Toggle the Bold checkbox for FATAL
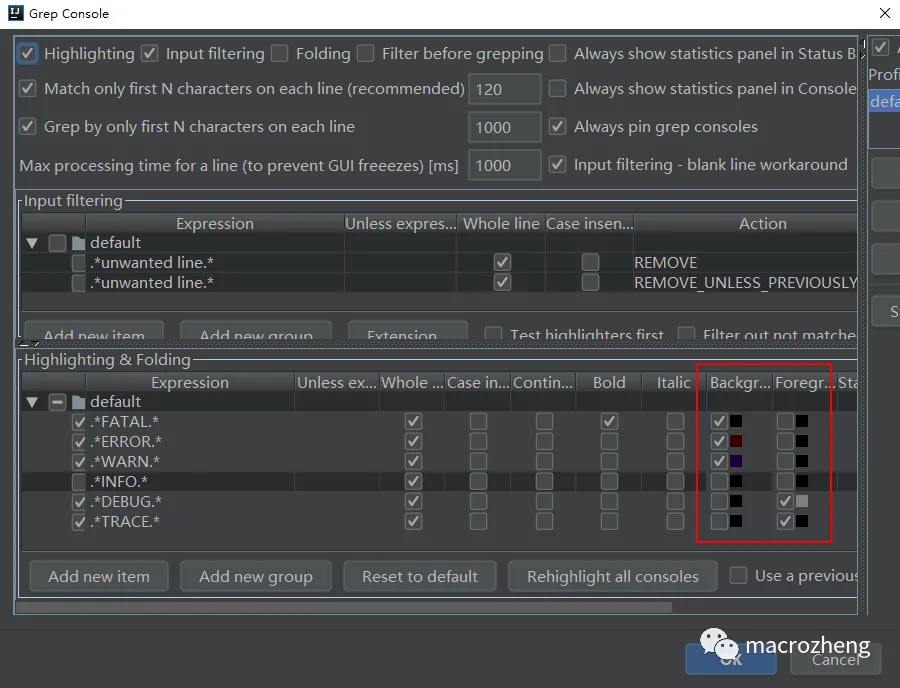Viewport: 900px width, 688px height. click(609, 422)
